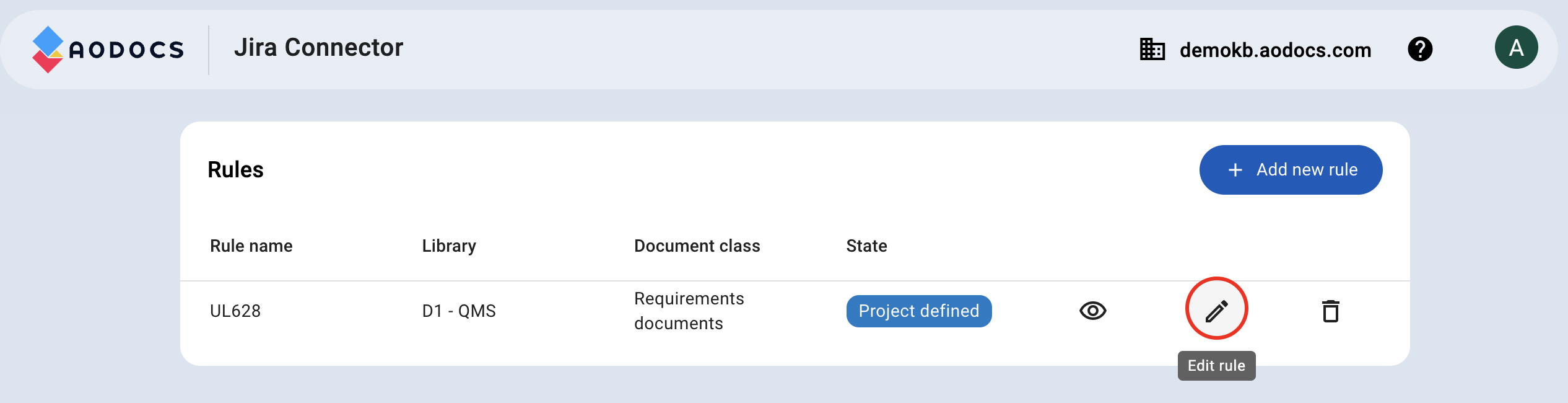Click the State column header
Viewport: 1568px width, 403px height.
(866, 246)
